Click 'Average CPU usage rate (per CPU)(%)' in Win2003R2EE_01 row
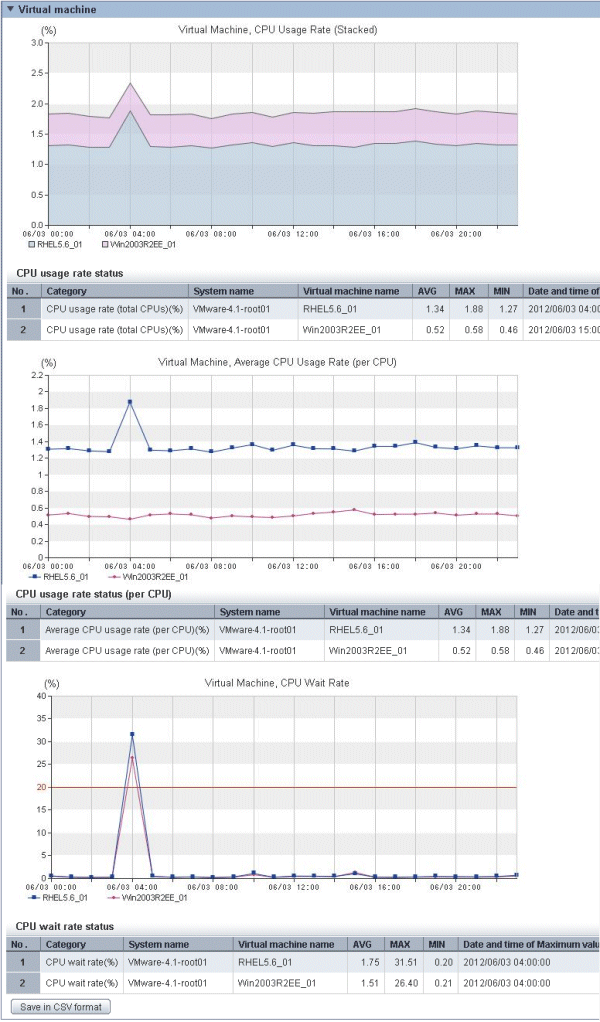600x1022 pixels. tap(127, 650)
